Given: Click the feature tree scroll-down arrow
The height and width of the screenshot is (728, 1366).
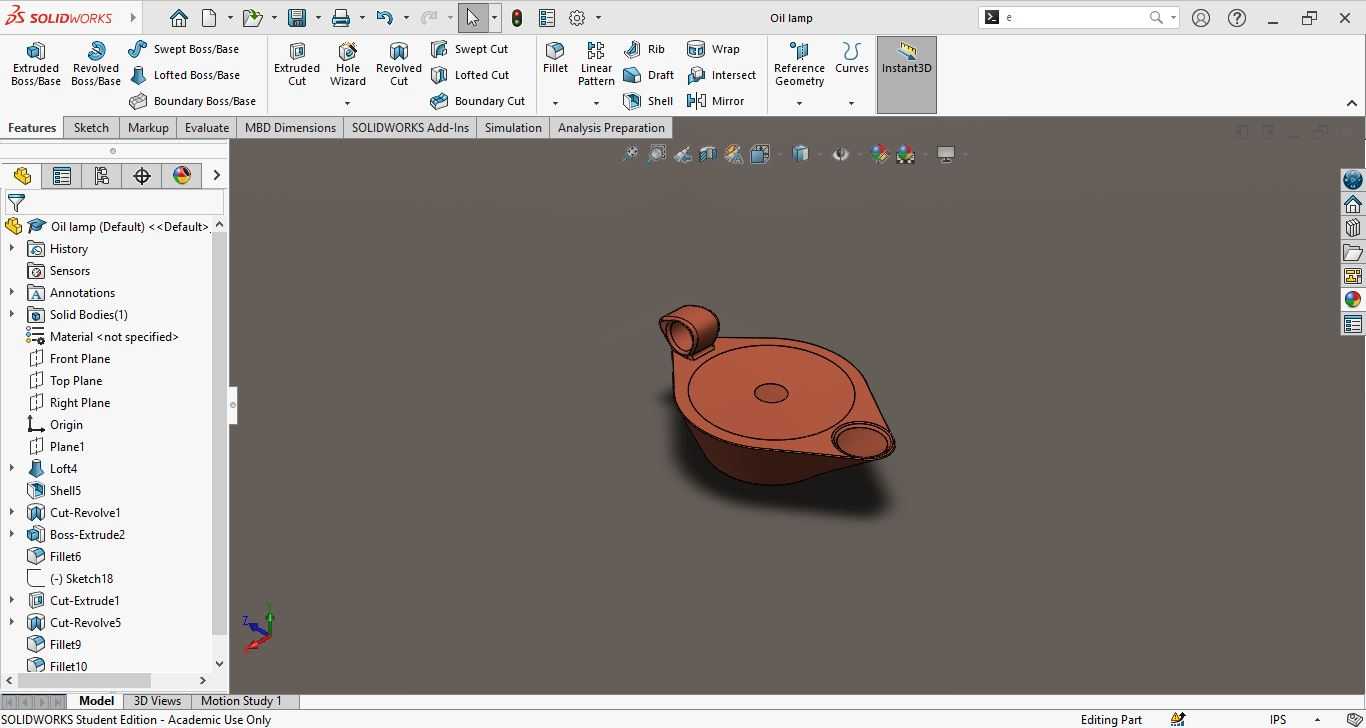Looking at the screenshot, I should click(x=219, y=664).
